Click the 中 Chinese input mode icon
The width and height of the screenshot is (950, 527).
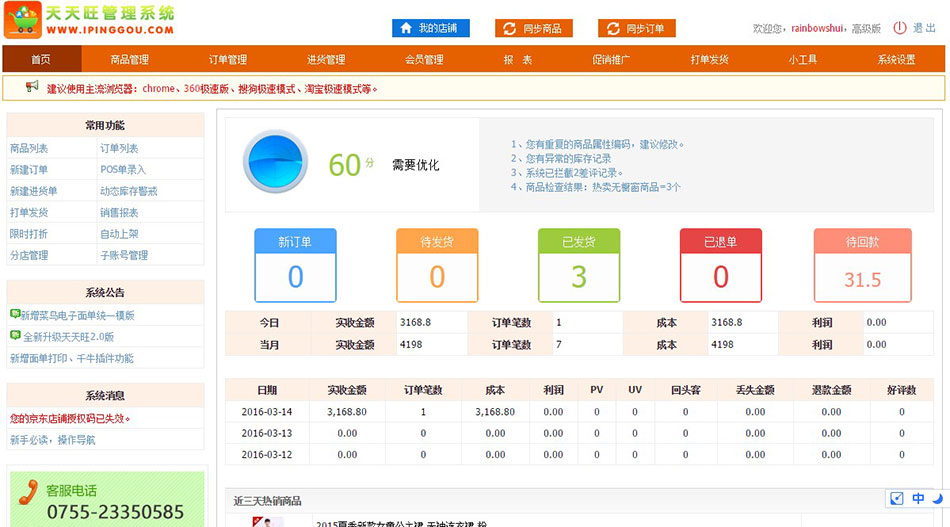coord(918,498)
